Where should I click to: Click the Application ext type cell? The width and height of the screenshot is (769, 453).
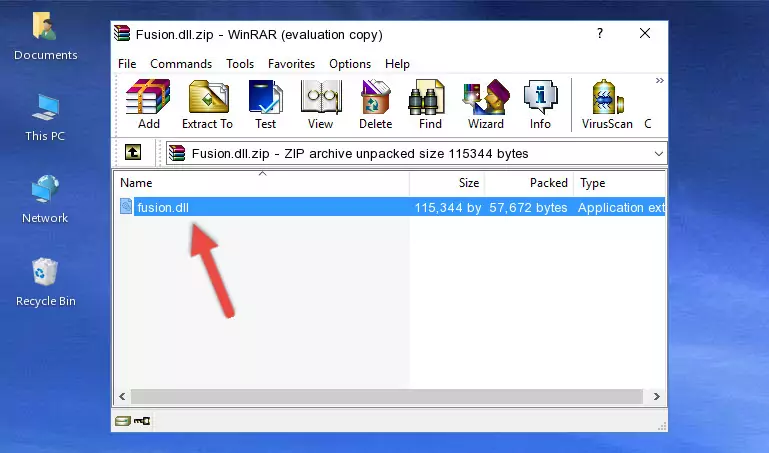tap(621, 207)
